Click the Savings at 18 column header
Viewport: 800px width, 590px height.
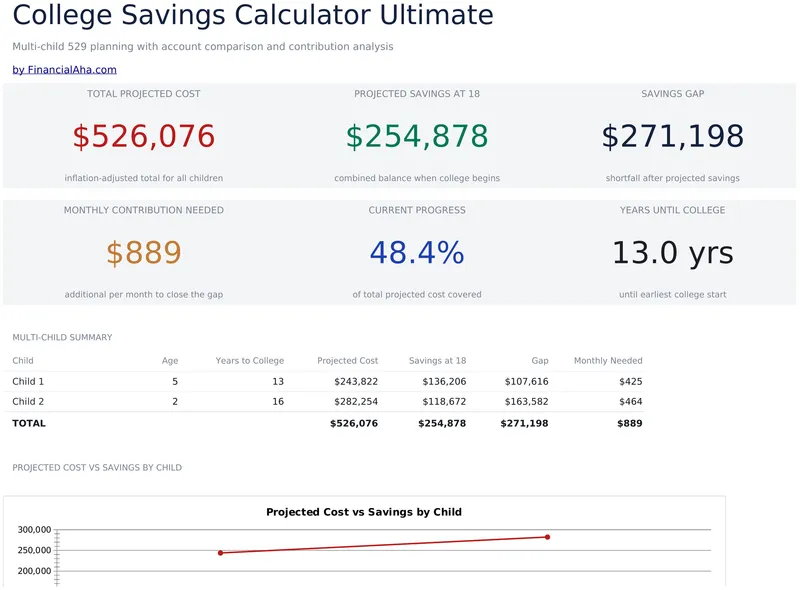pyautogui.click(x=437, y=361)
